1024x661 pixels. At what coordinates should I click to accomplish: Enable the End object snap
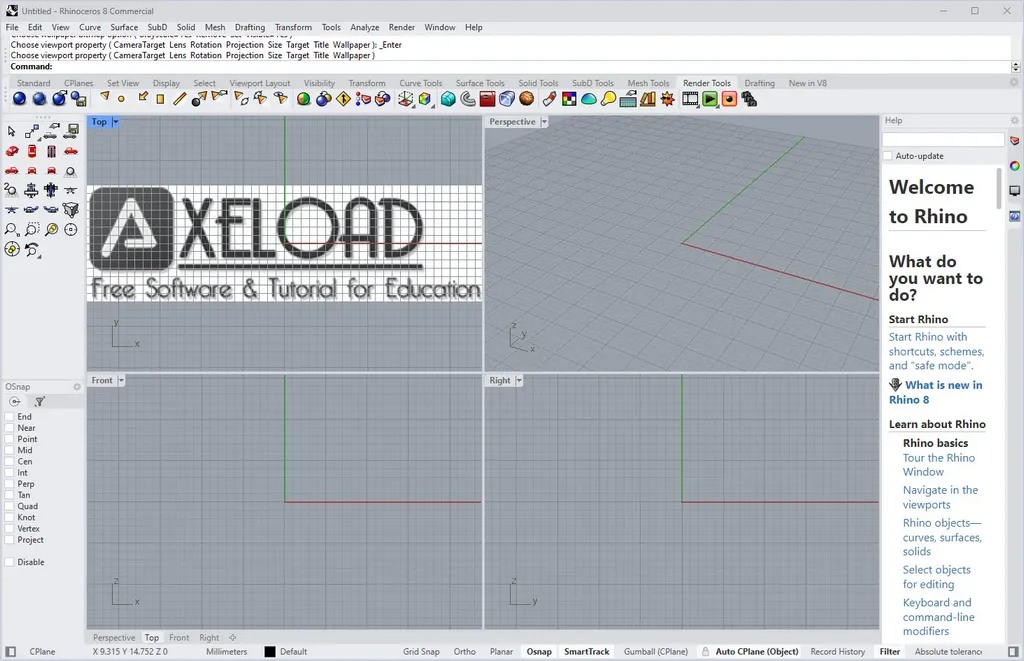(x=9, y=417)
